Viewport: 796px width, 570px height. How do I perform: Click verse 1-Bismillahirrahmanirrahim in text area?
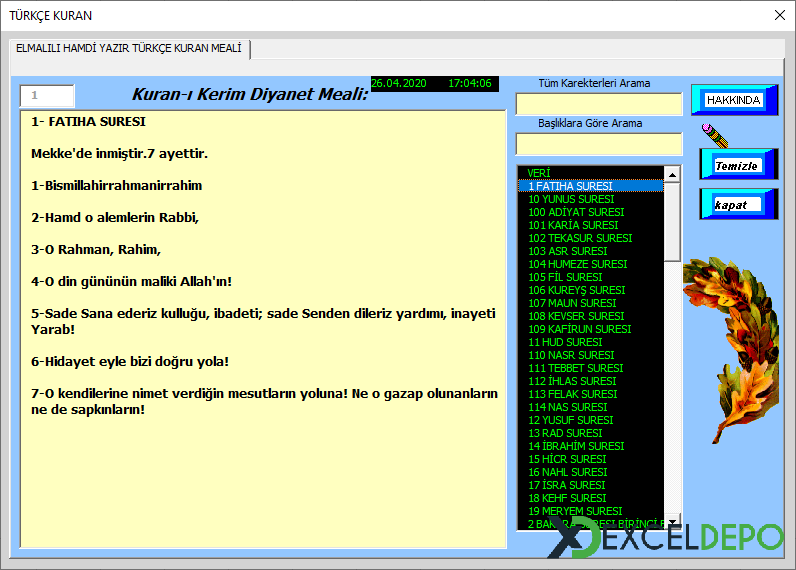click(x=116, y=186)
